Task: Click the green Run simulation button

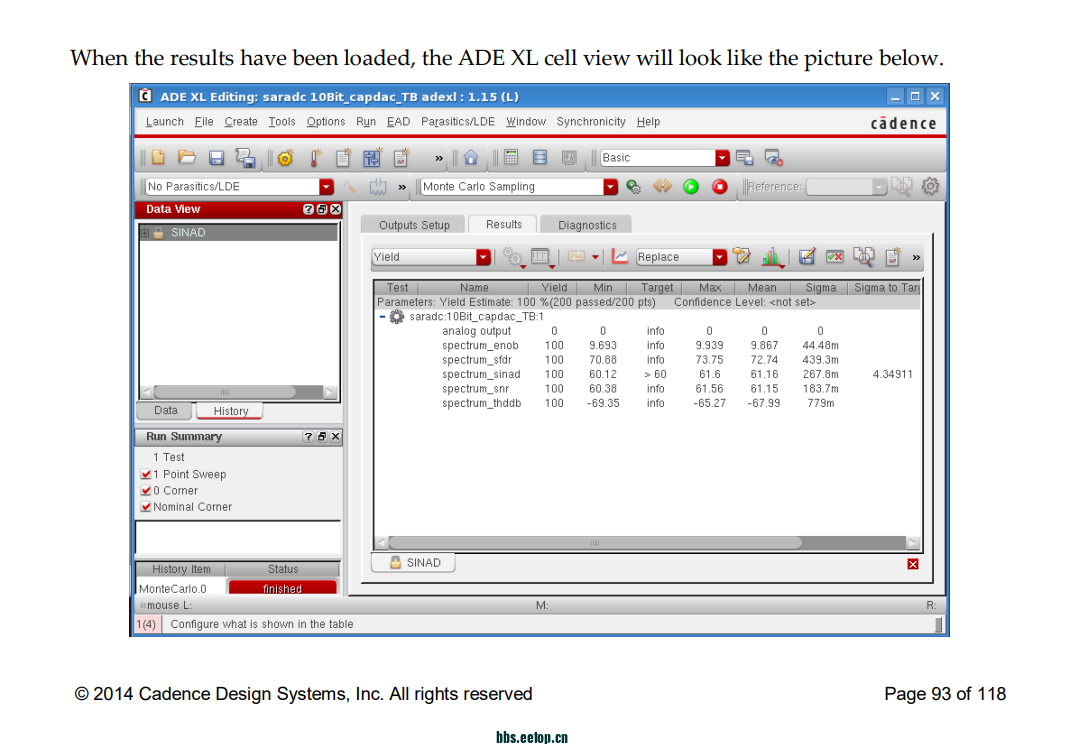Action: [x=691, y=187]
